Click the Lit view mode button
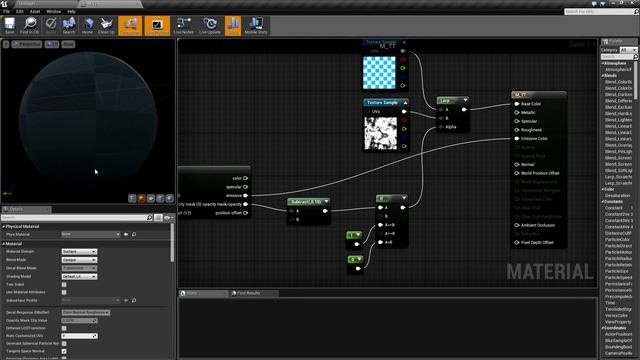The image size is (640, 360). (x=51, y=44)
